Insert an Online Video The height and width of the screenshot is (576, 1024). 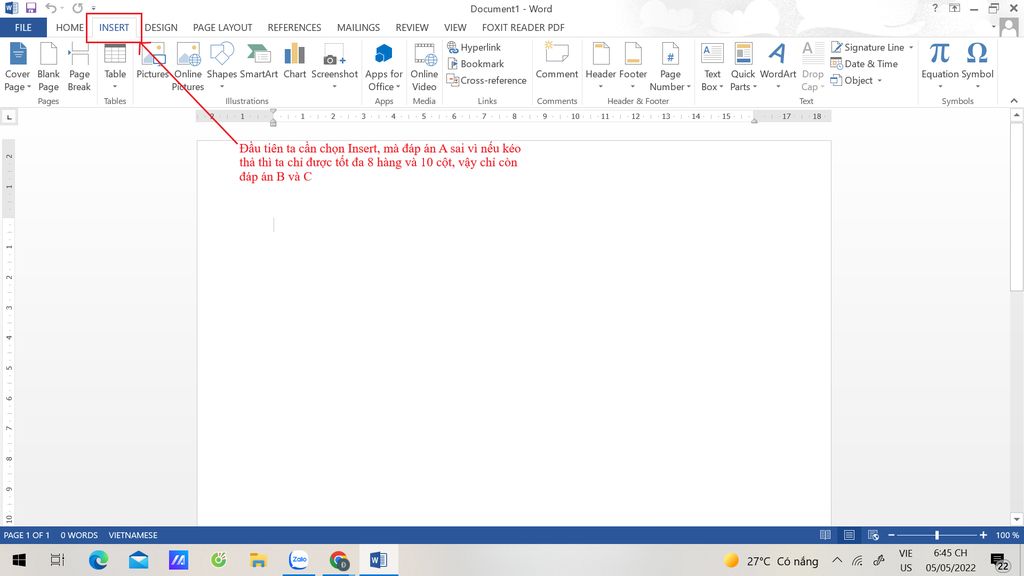click(424, 67)
